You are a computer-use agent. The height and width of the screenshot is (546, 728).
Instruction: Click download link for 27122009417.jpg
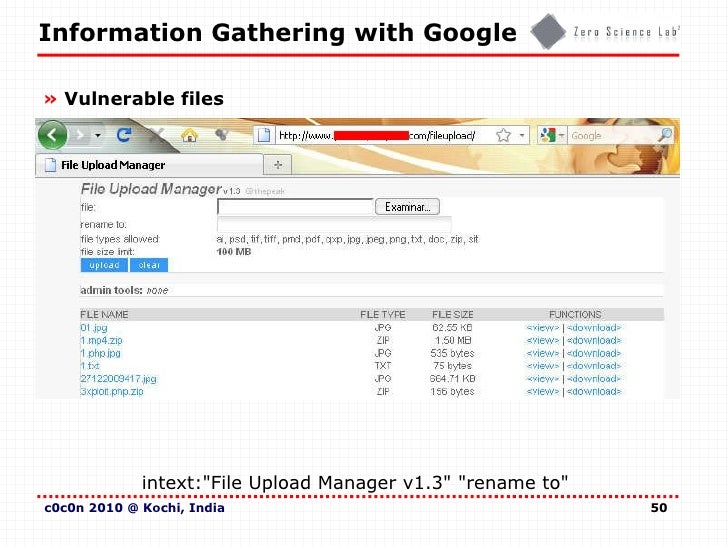click(594, 379)
